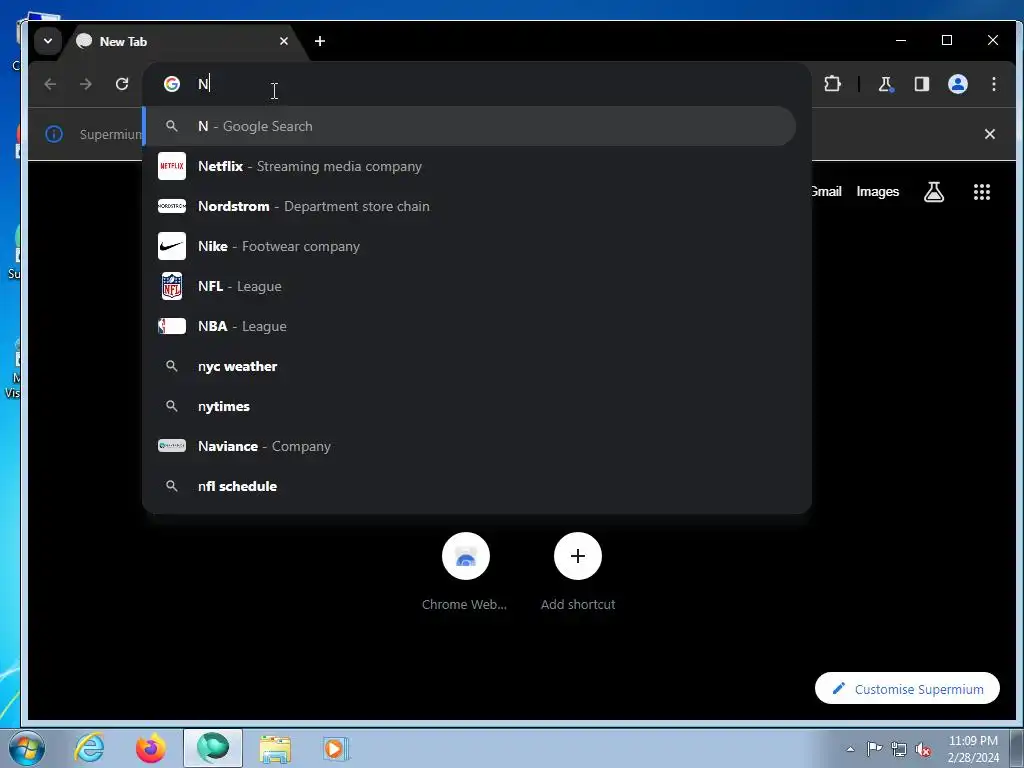Viewport: 1024px width, 768px height.
Task: Open the toolbar labs flask icon
Action: [x=886, y=84]
